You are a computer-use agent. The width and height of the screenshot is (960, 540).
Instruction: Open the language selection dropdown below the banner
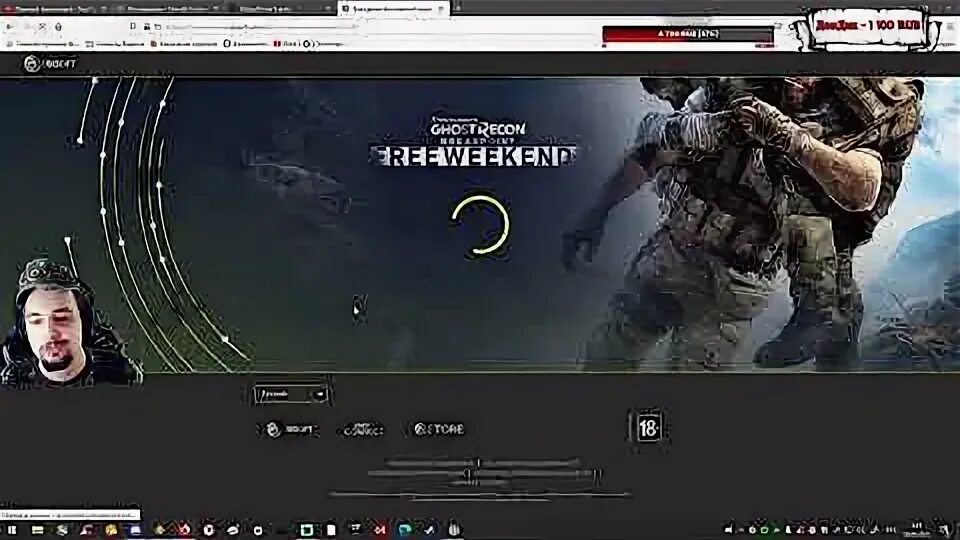pos(291,394)
